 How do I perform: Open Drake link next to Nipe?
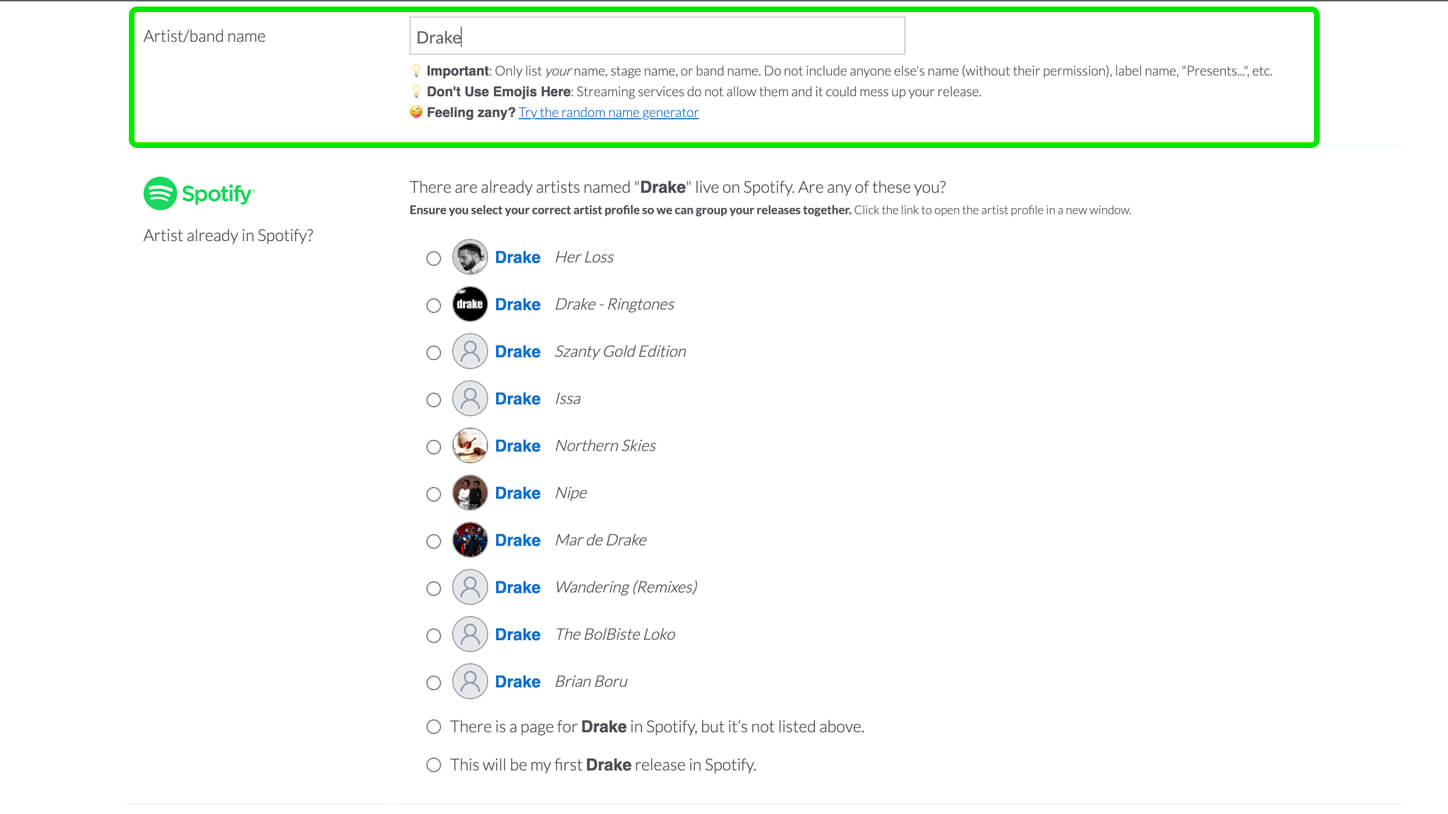518,493
